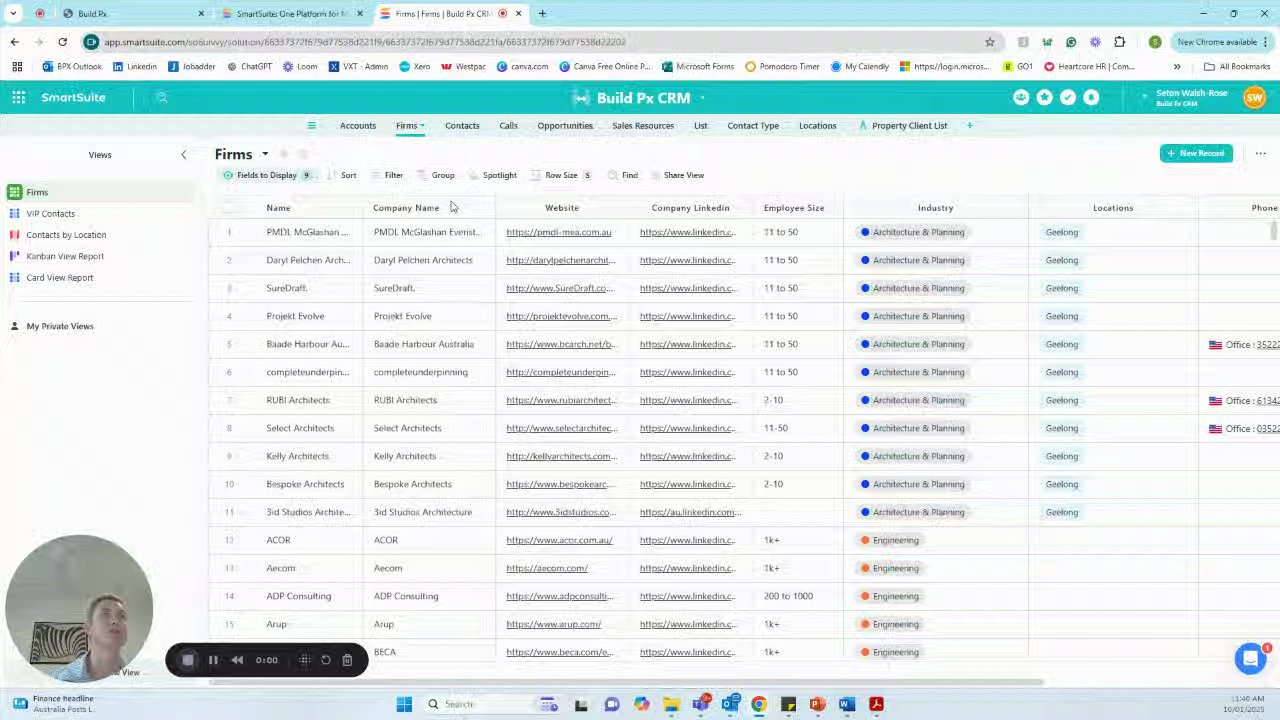Click the star favorites icon in the header

(1045, 97)
